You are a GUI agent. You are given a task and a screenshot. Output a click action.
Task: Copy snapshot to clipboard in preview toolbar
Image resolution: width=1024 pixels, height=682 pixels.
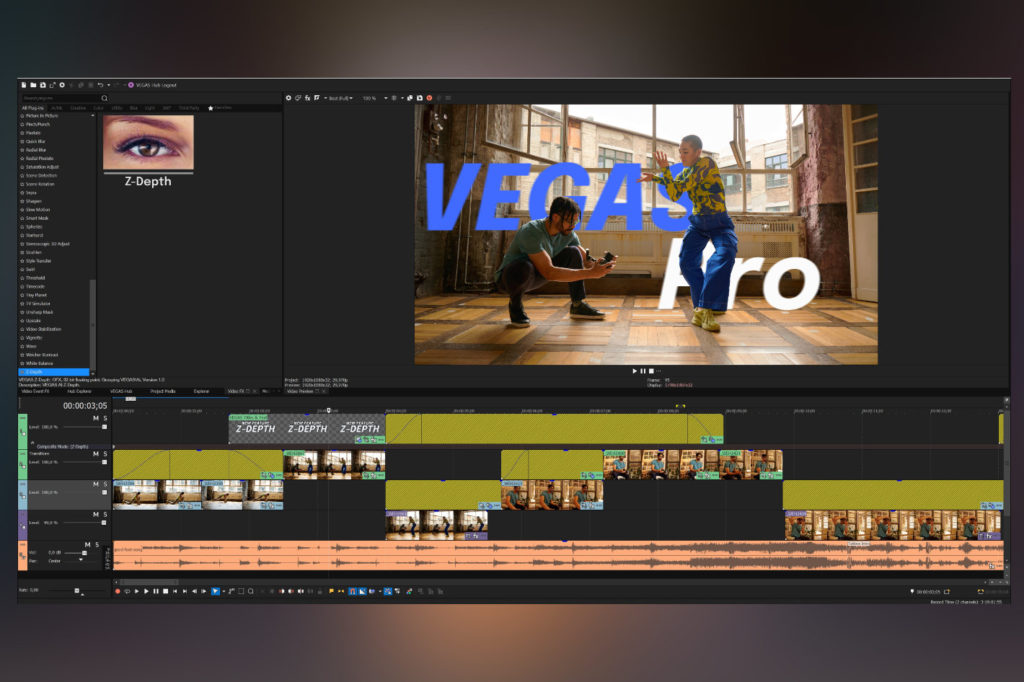click(410, 98)
